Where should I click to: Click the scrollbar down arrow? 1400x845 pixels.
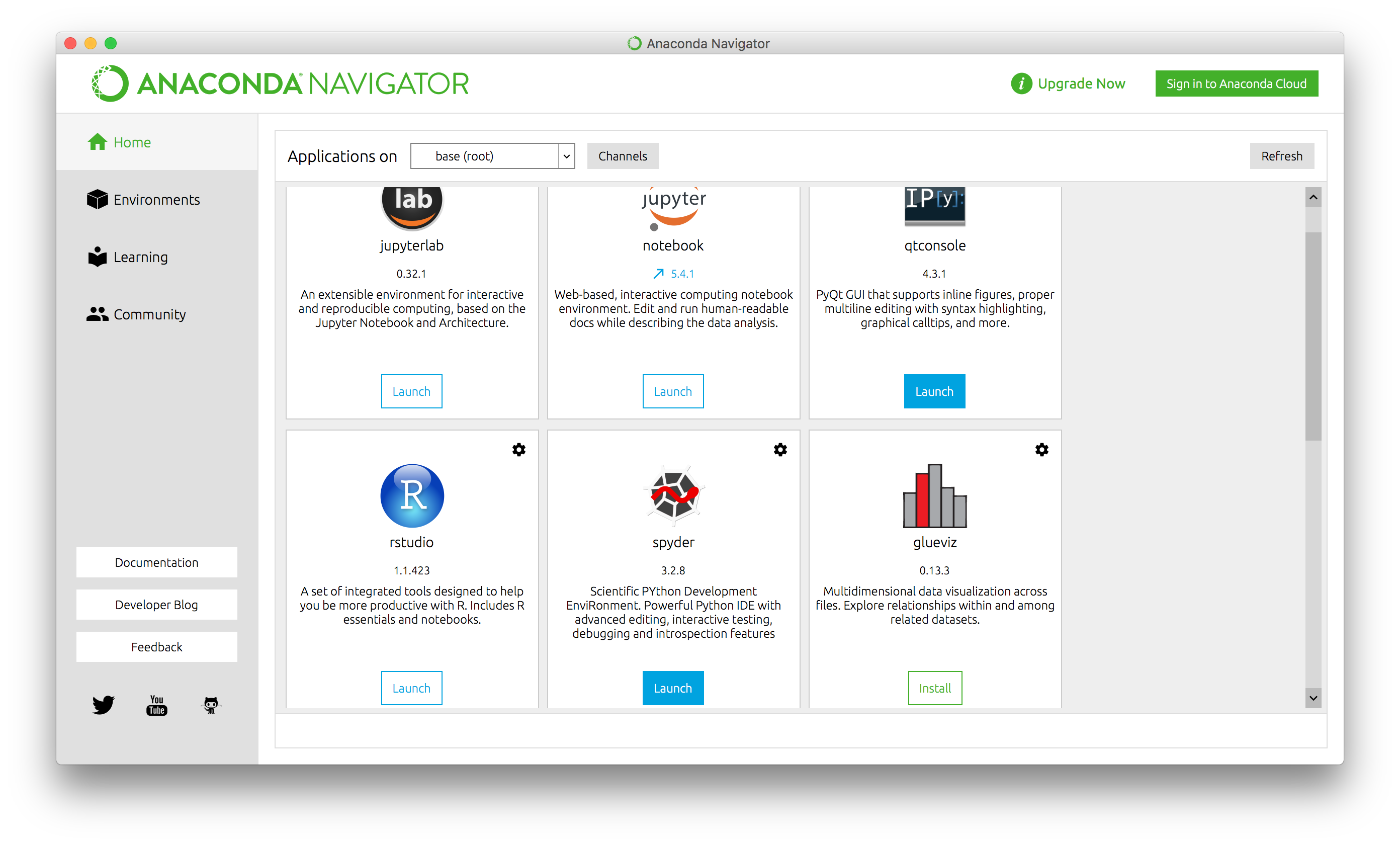pyautogui.click(x=1312, y=698)
